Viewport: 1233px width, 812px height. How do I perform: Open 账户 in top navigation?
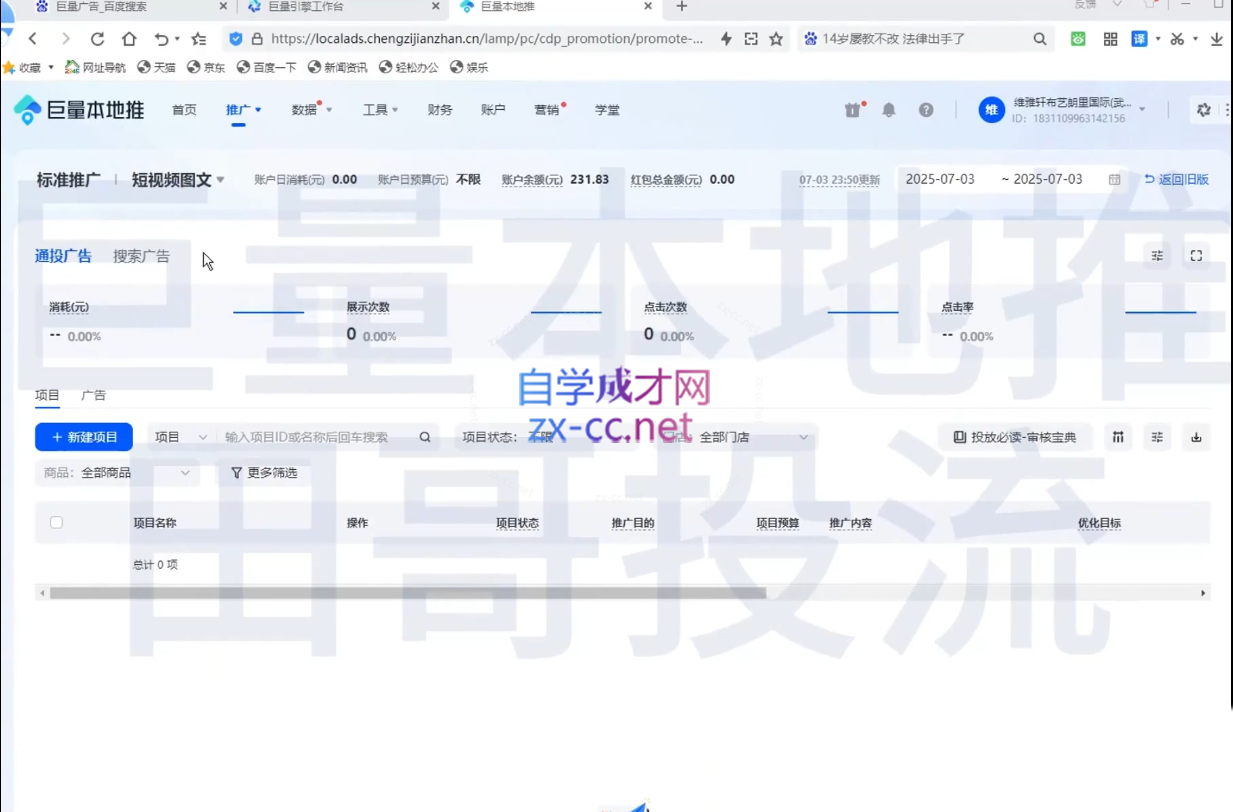tap(493, 110)
